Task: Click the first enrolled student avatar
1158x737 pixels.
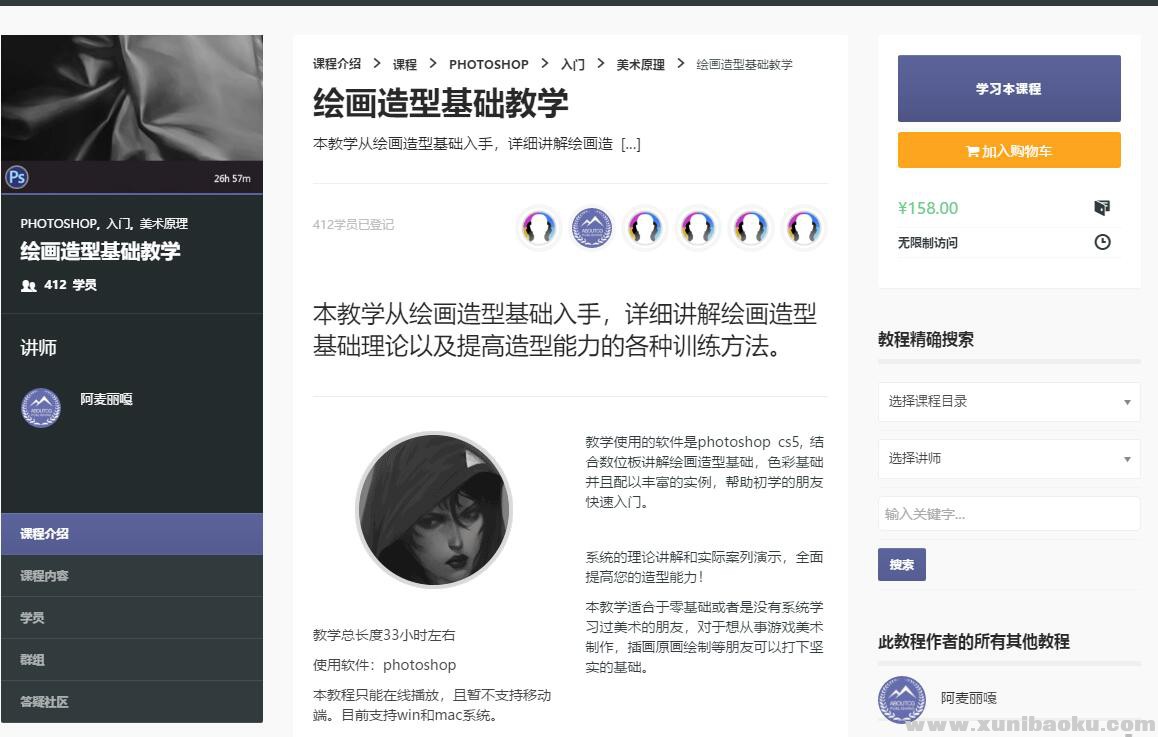Action: (x=538, y=228)
